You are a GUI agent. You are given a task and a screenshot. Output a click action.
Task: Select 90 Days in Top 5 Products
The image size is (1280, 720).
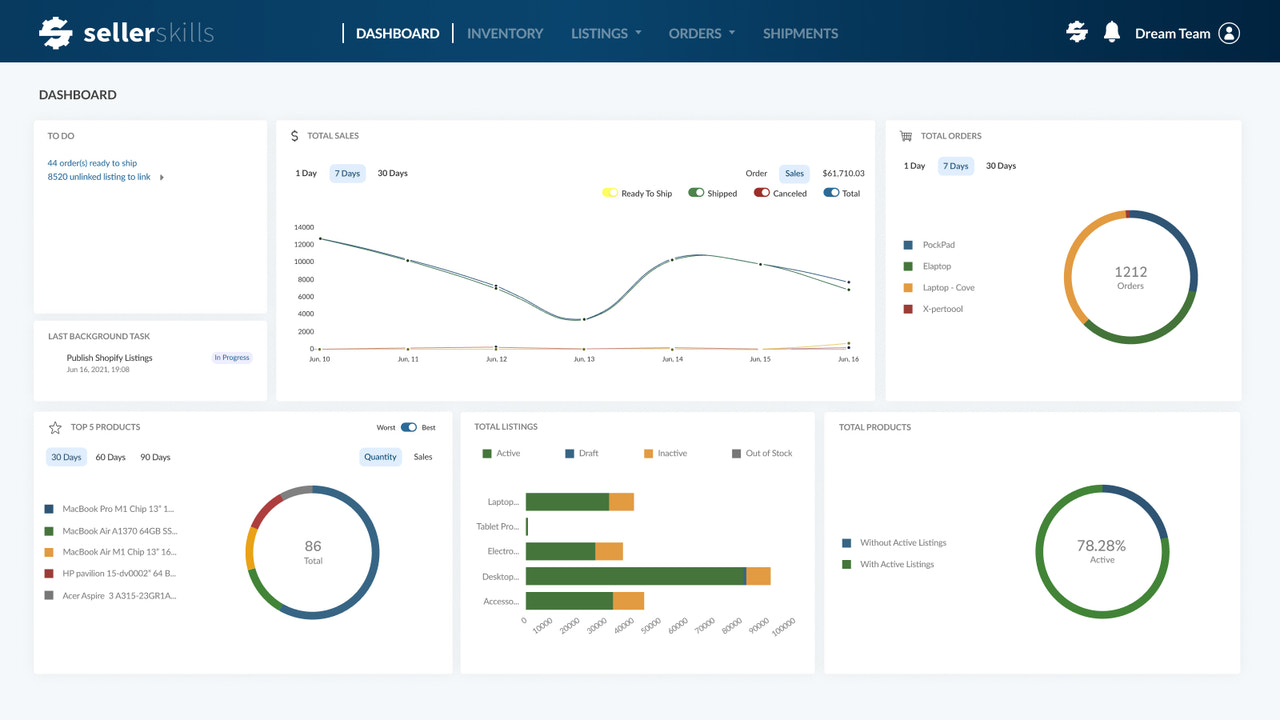coord(155,457)
